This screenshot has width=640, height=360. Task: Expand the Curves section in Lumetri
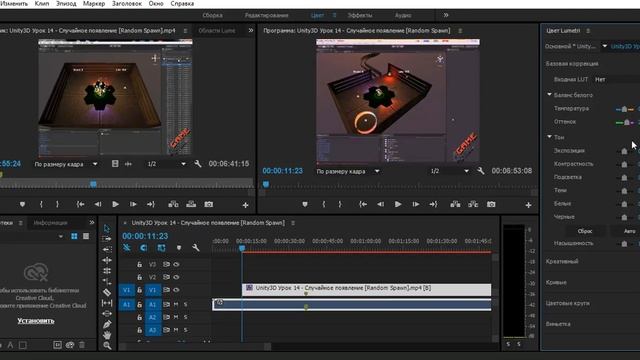click(x=556, y=282)
